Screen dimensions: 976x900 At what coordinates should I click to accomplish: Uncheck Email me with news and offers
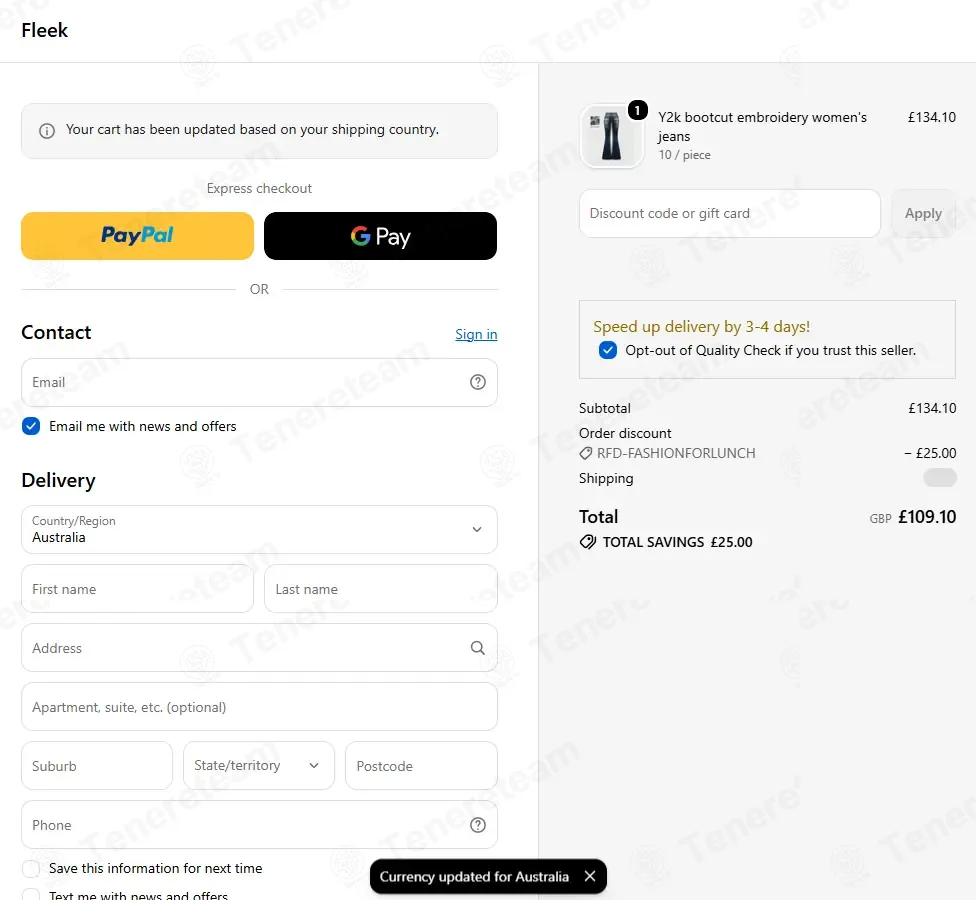31,426
